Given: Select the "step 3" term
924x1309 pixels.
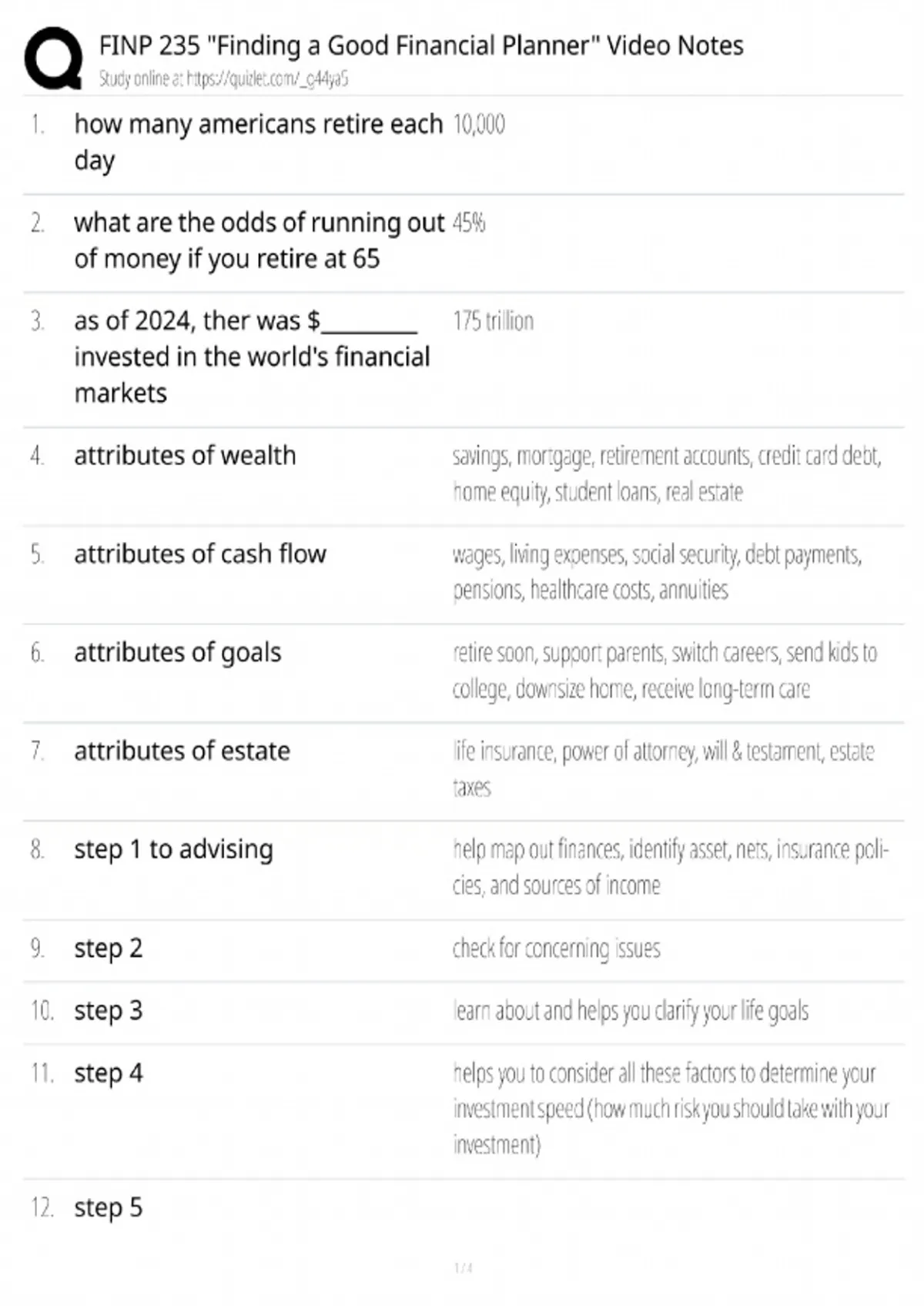Looking at the screenshot, I should click(x=109, y=1011).
